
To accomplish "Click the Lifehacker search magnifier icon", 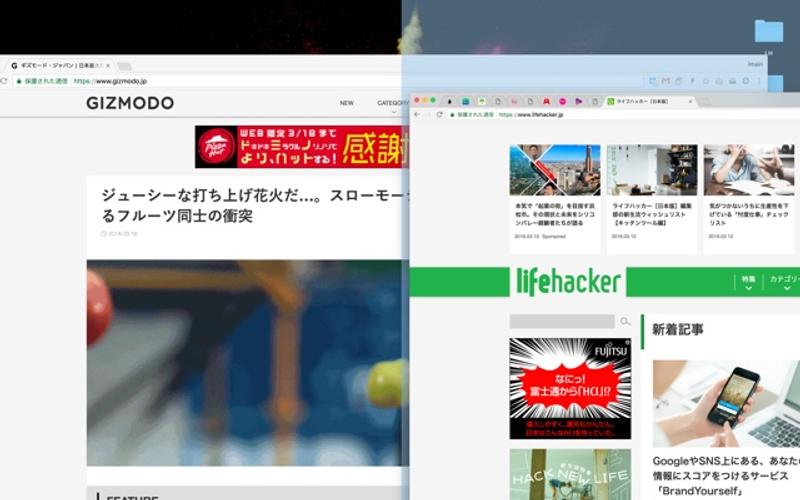I will click(x=625, y=321).
